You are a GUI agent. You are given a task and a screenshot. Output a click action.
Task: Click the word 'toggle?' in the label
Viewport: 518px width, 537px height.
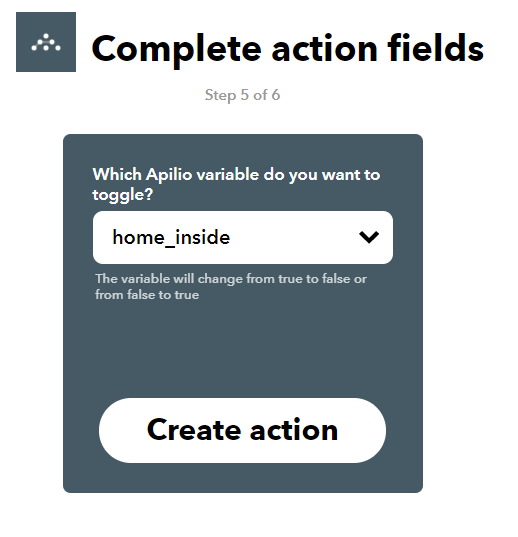pyautogui.click(x=123, y=195)
